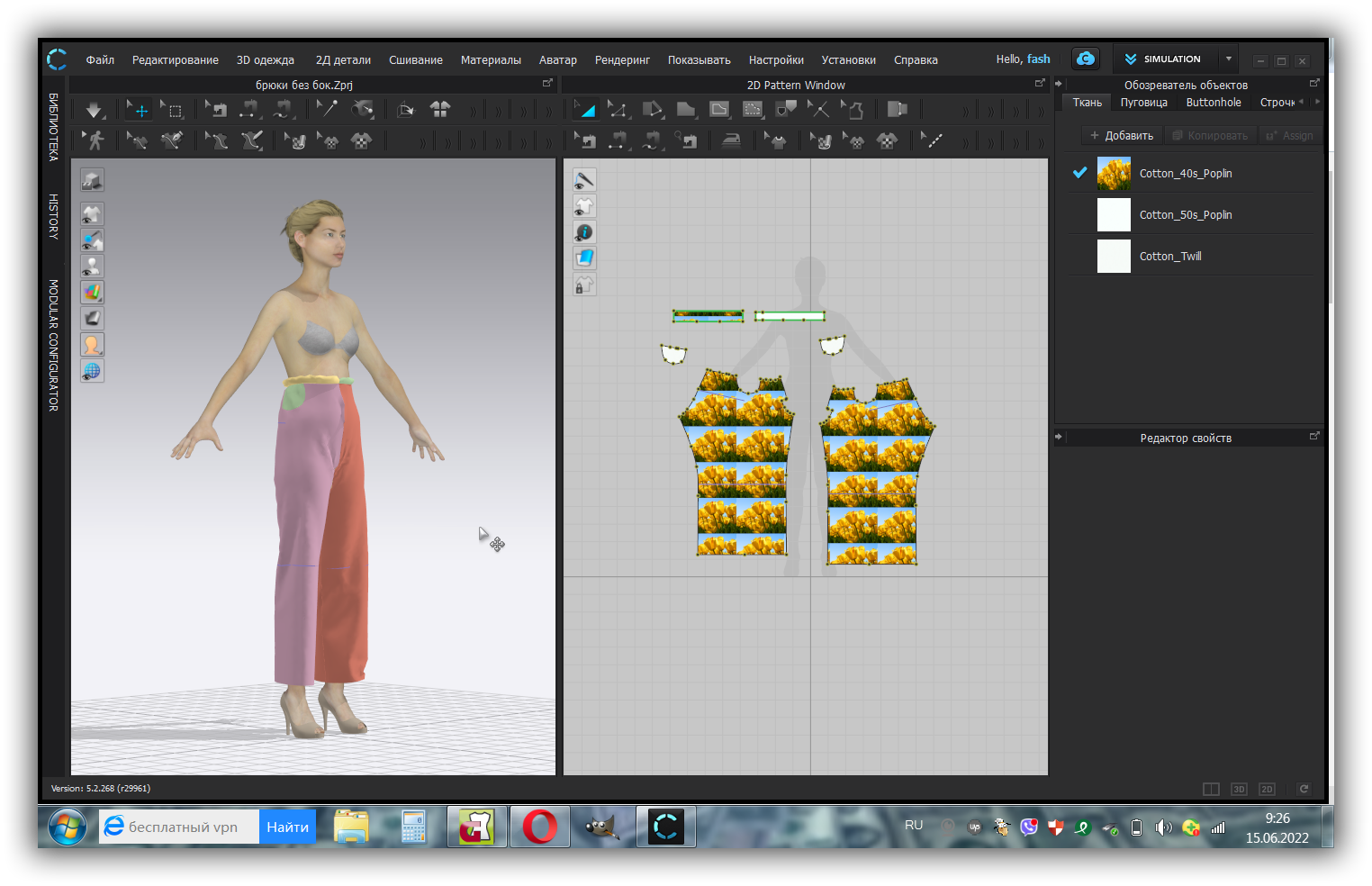Click the avatar head icon in 3D sidebar
The width and height of the screenshot is (1372, 886).
[x=92, y=344]
